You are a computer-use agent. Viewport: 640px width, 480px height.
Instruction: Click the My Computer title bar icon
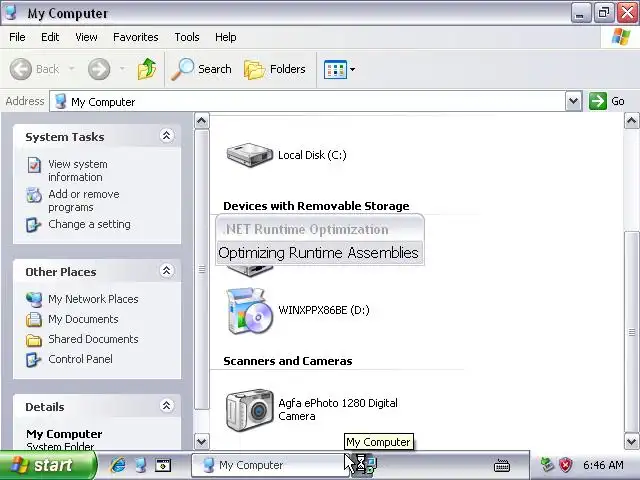tap(11, 12)
